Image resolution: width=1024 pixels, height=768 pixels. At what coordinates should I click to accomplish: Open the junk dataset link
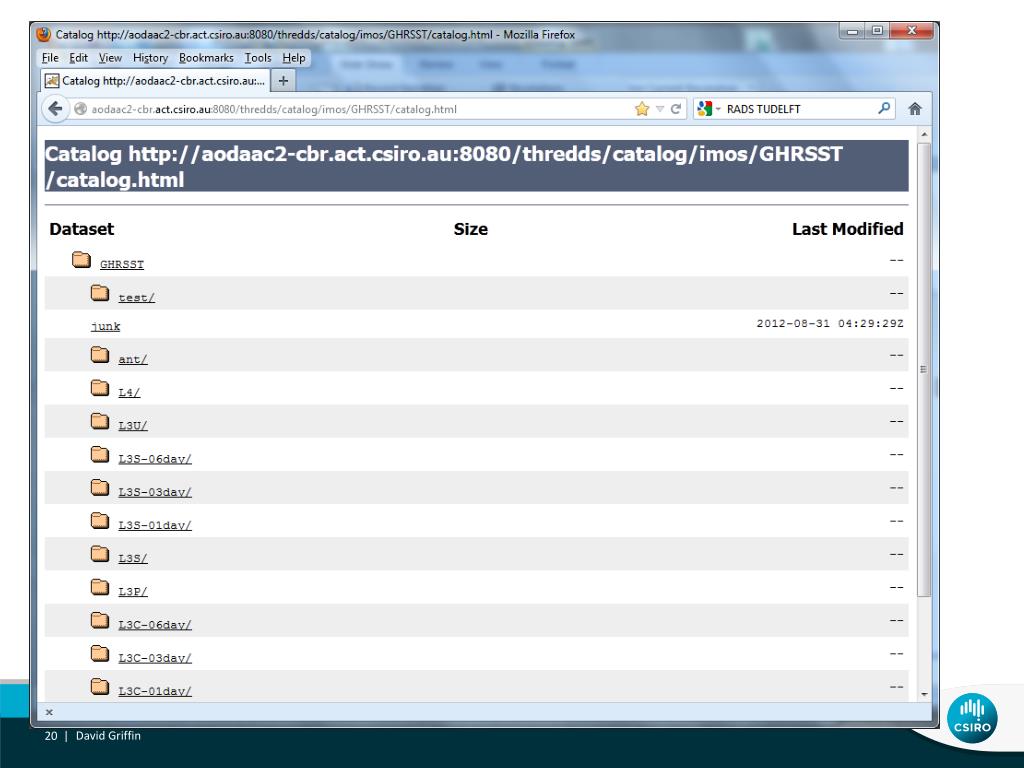point(105,327)
